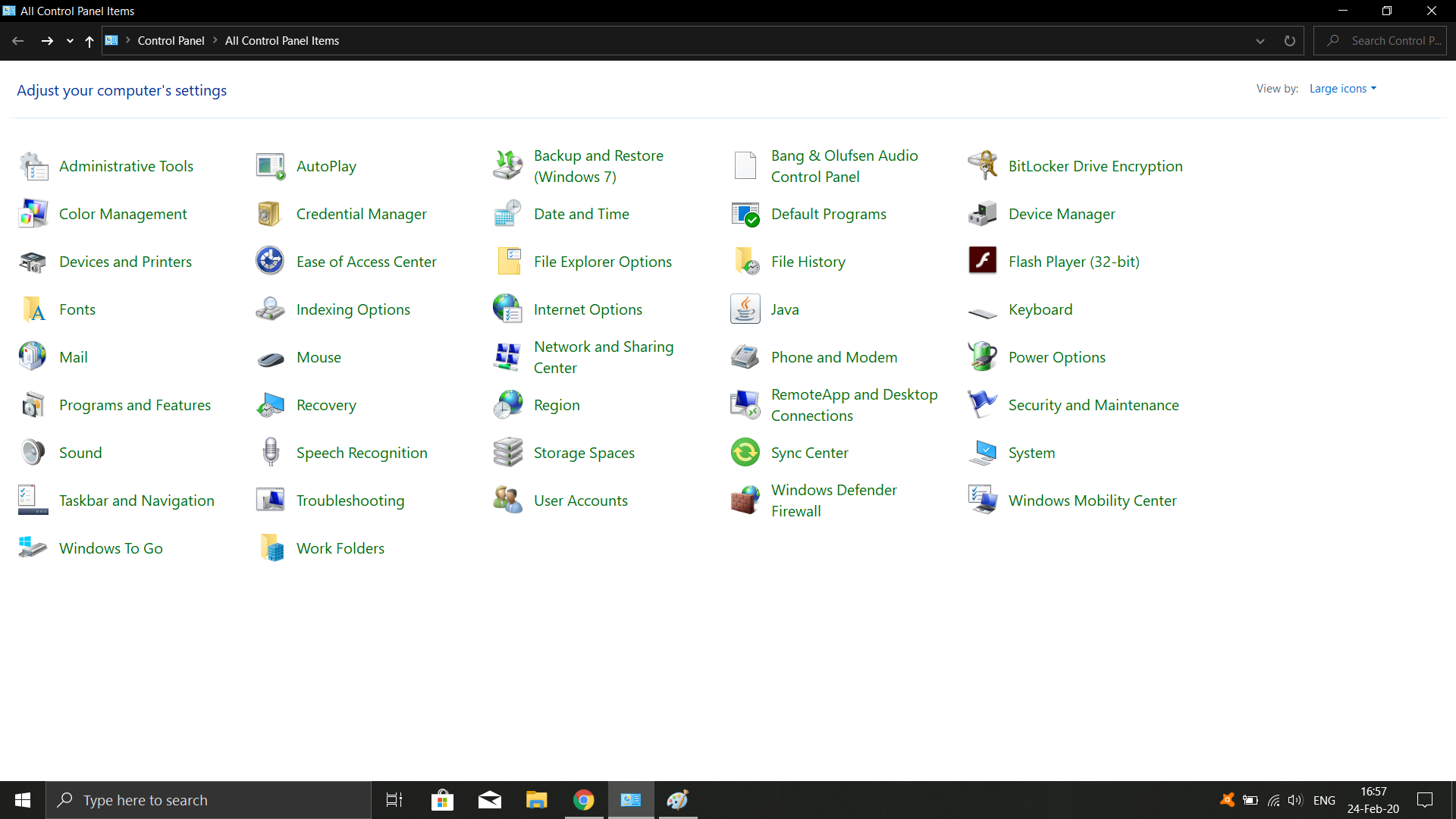Open Task View from the taskbar
The image size is (1456, 819).
pos(394,800)
